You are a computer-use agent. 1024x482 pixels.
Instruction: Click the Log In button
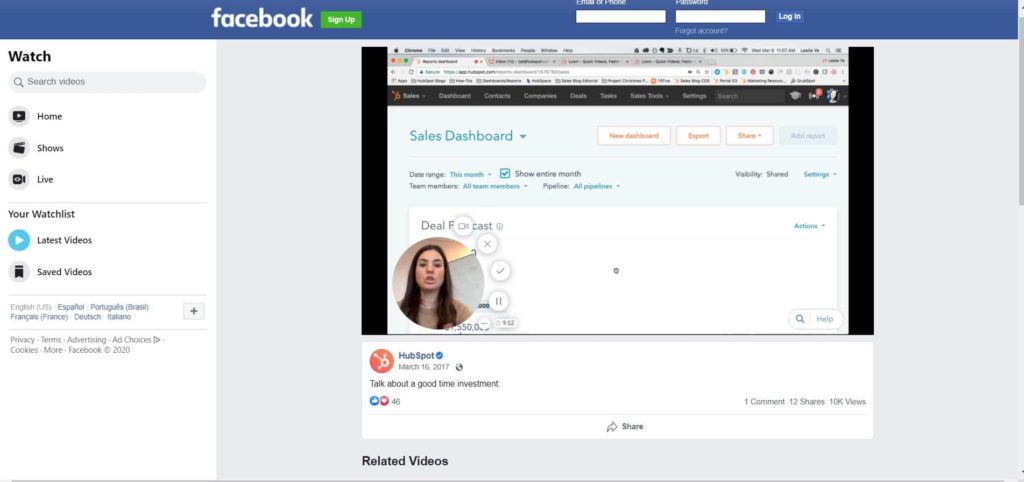point(790,16)
